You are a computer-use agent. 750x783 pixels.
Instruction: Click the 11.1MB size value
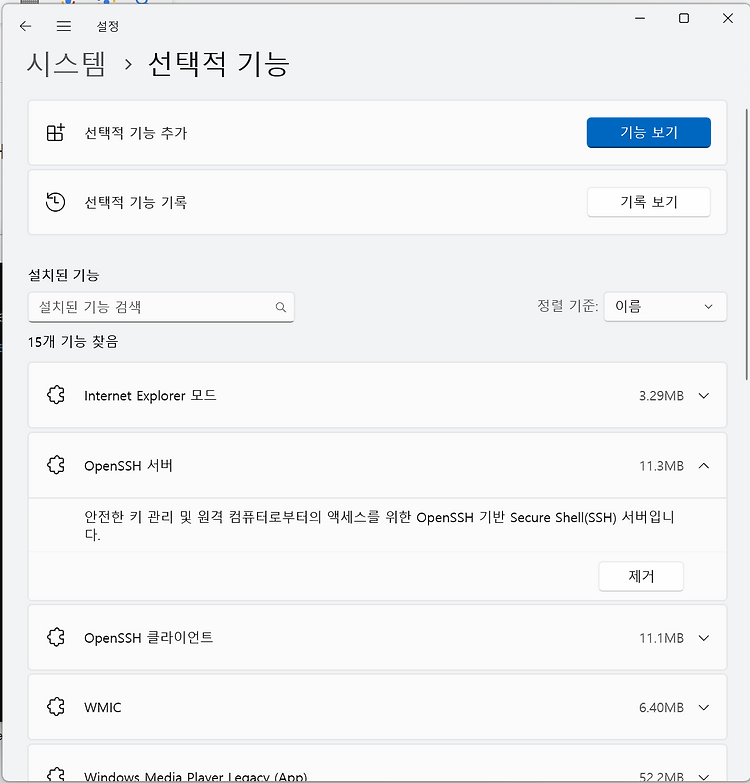[661, 638]
